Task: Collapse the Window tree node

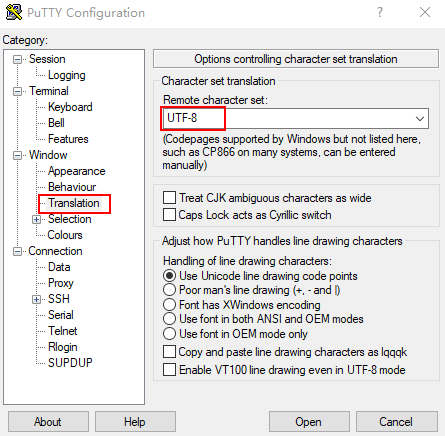Action: pos(17,156)
